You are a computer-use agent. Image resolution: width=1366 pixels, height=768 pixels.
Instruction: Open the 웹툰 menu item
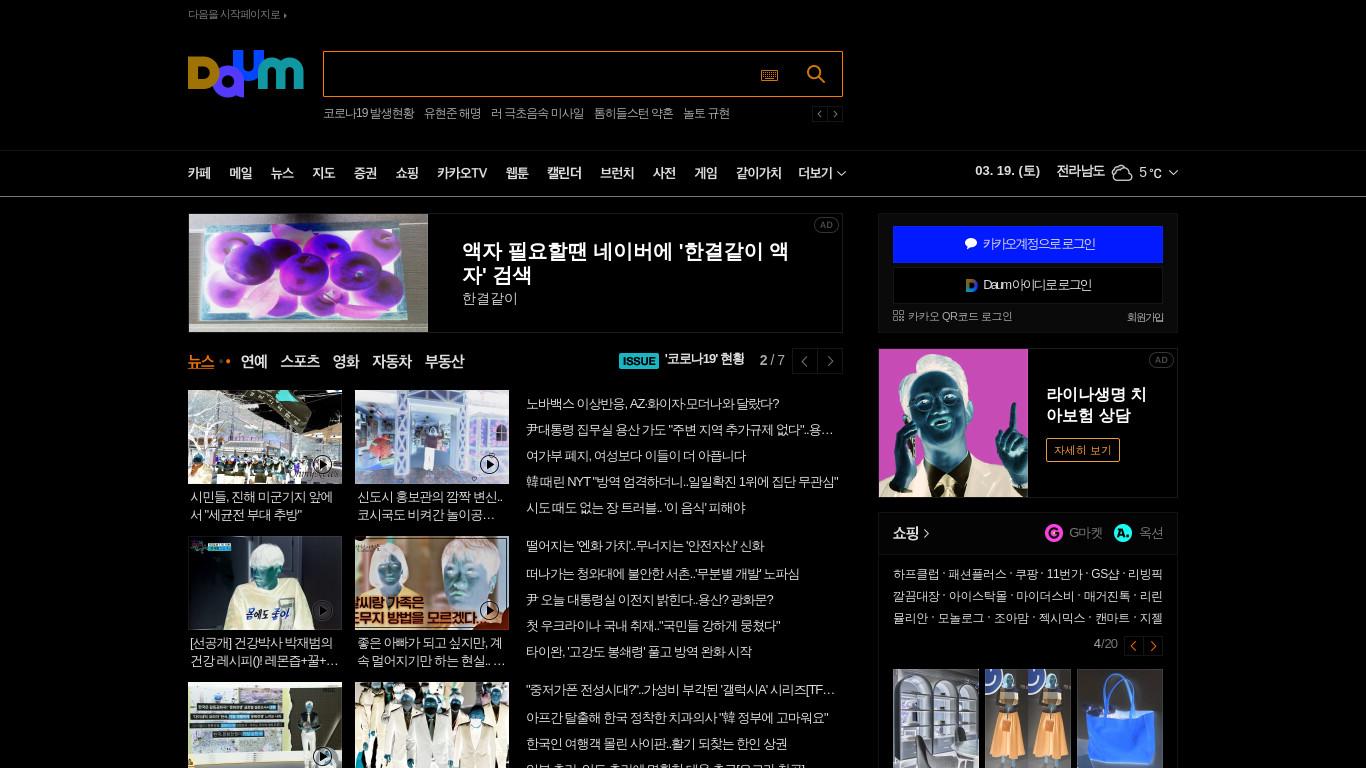tap(517, 173)
